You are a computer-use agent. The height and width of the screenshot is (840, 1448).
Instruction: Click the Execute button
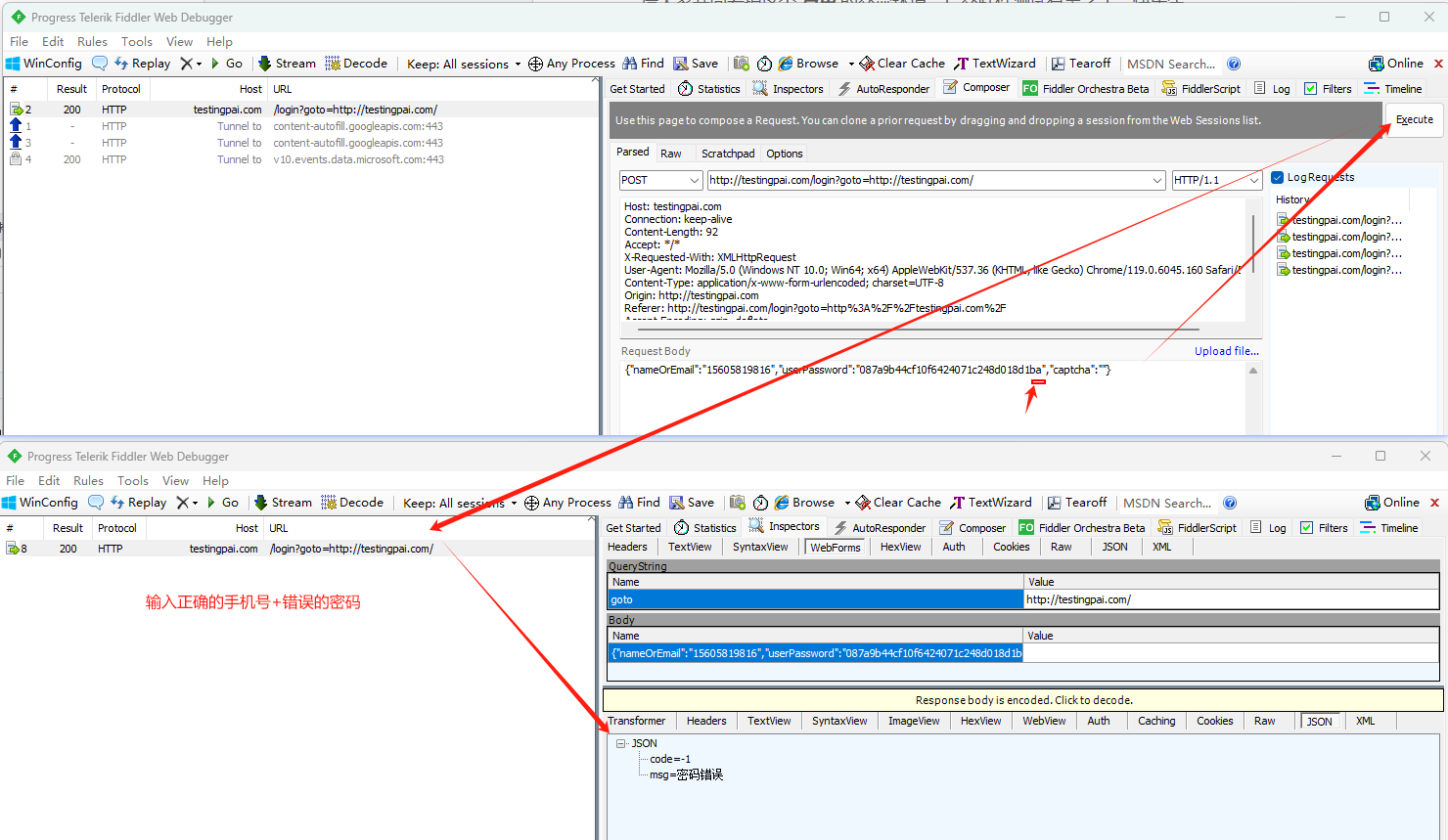pos(1414,119)
